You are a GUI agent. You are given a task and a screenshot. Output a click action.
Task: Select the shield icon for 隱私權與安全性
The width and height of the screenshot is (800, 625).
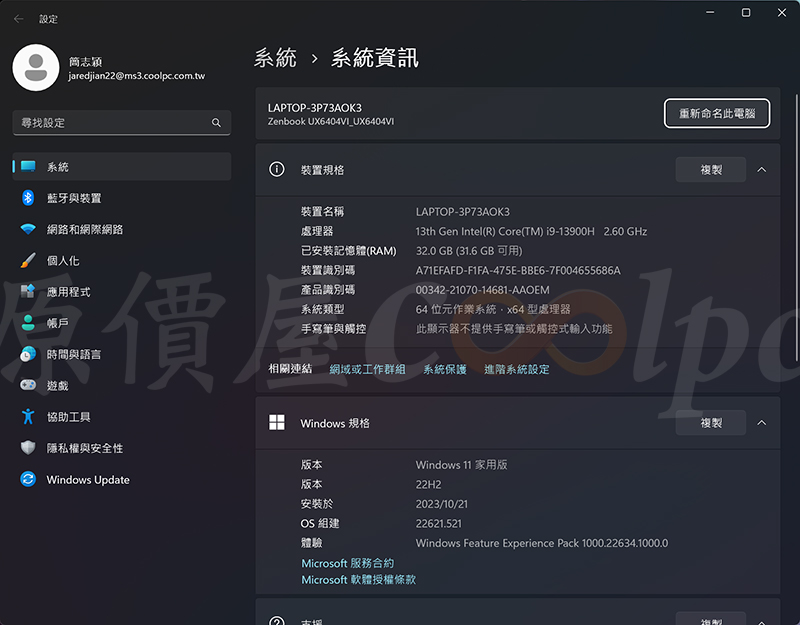tap(28, 448)
